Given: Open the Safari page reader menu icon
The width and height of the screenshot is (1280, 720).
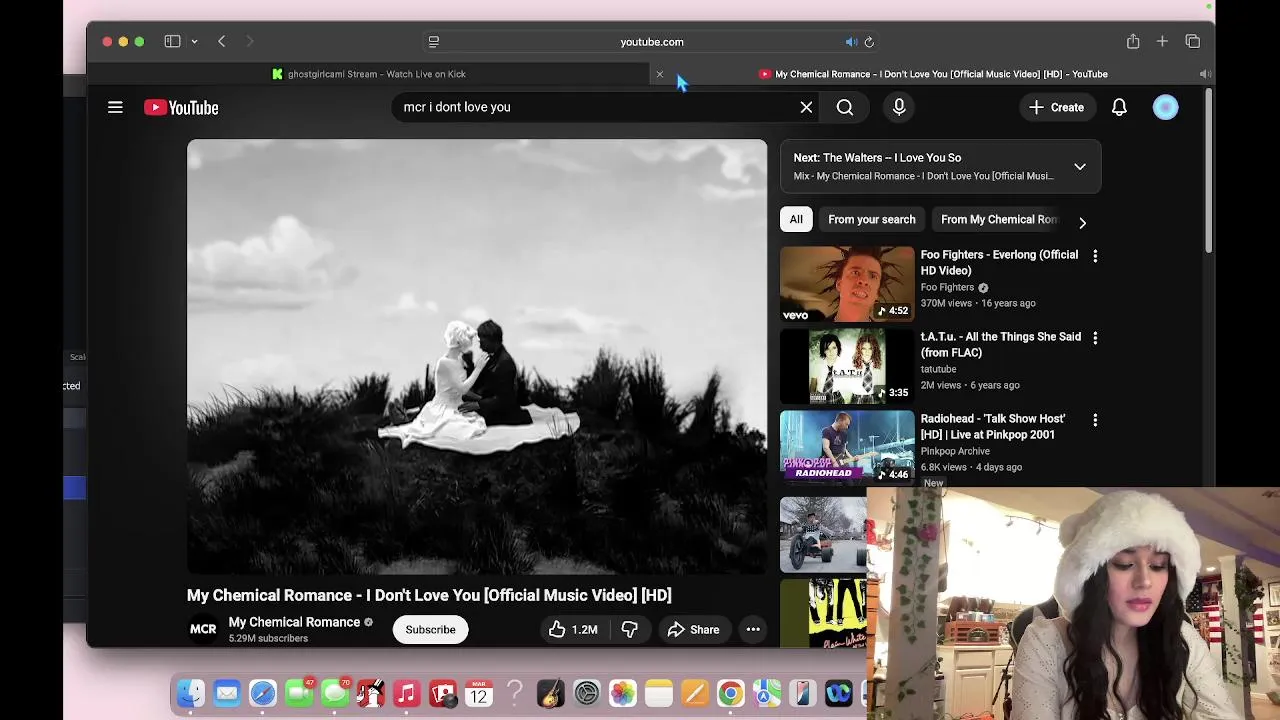Looking at the screenshot, I should (433, 42).
